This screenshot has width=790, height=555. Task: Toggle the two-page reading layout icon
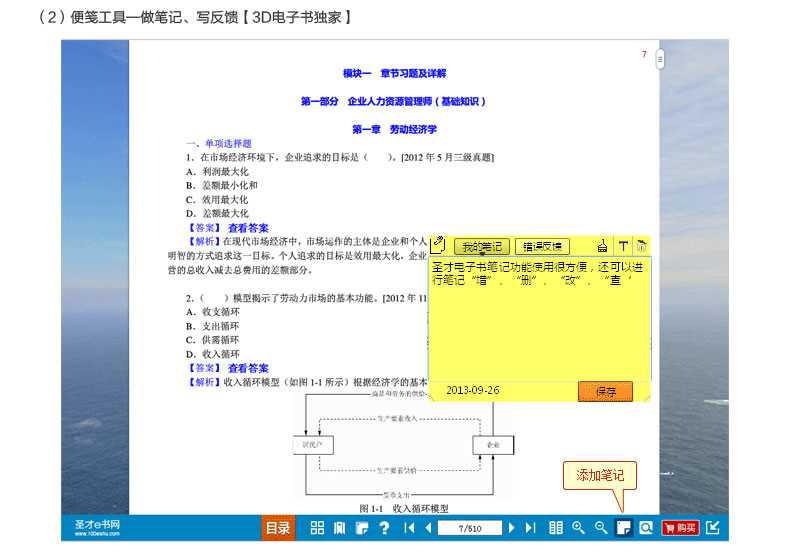pyautogui.click(x=556, y=528)
